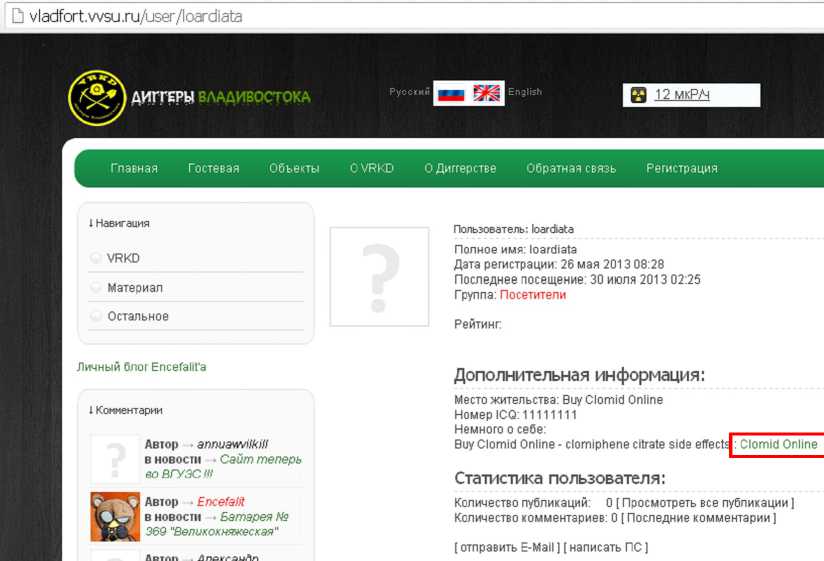Click the radiation hazard icon
Viewport: 824px width, 561px height.
click(638, 95)
